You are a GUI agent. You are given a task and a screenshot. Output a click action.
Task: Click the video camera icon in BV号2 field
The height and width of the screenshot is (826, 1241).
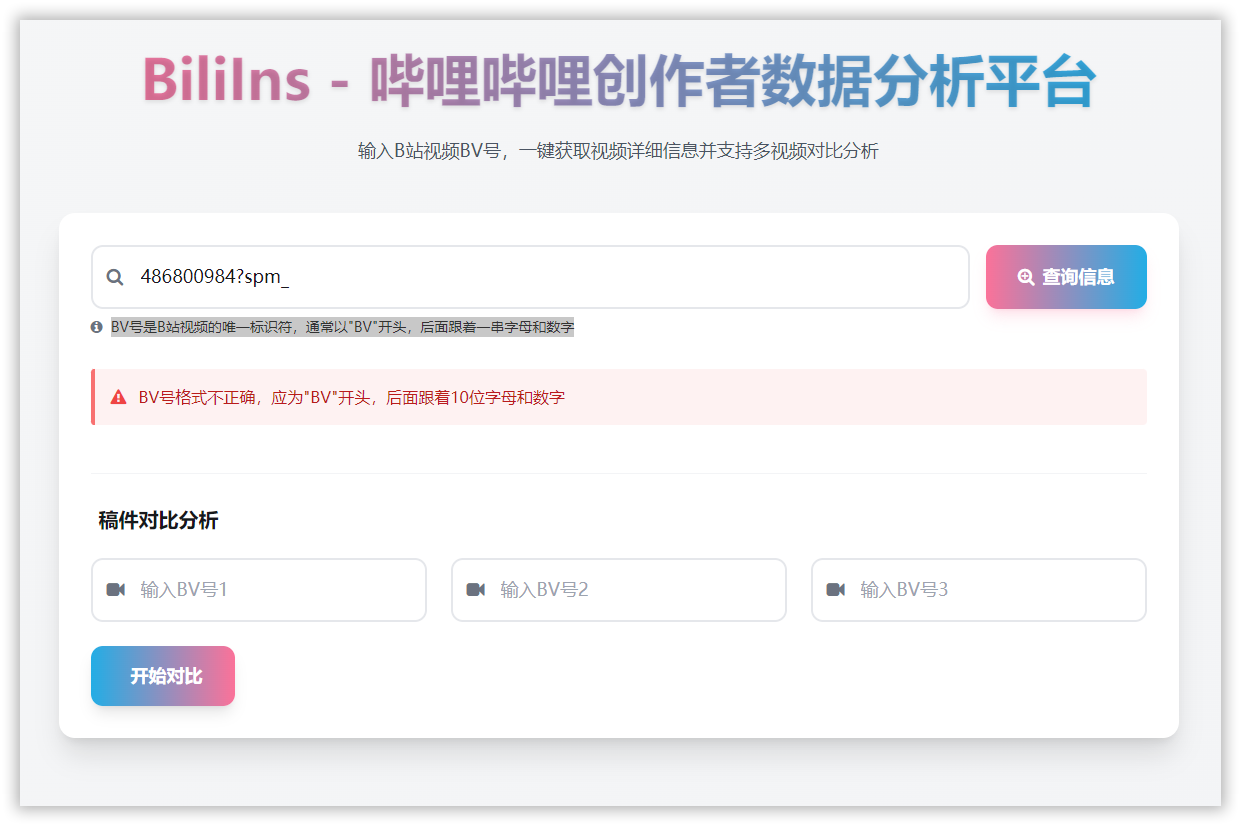pyautogui.click(x=476, y=590)
